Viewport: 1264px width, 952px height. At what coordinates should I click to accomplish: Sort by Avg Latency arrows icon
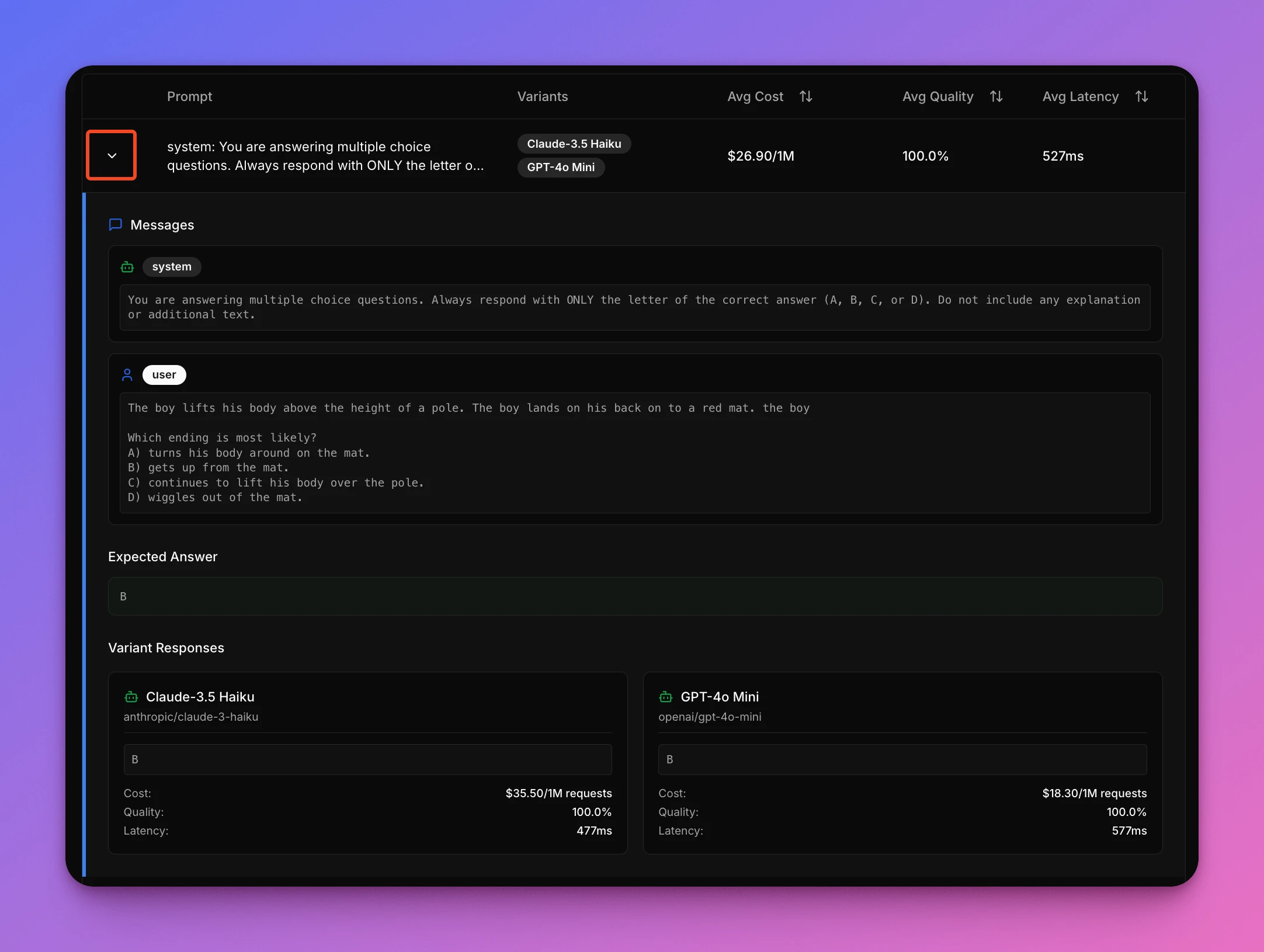pos(1141,96)
